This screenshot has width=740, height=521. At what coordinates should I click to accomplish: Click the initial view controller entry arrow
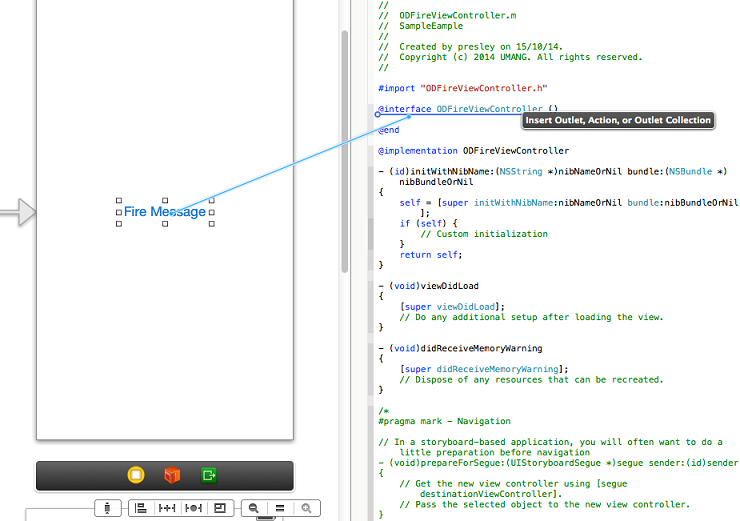[18, 212]
